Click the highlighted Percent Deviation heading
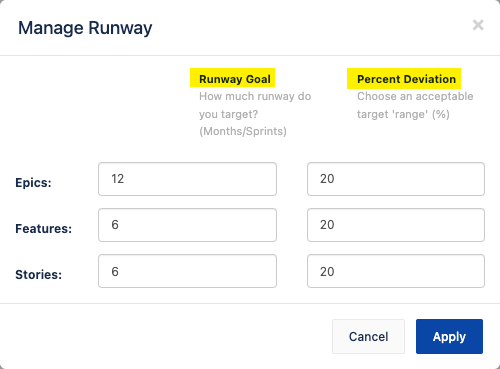 tap(406, 79)
